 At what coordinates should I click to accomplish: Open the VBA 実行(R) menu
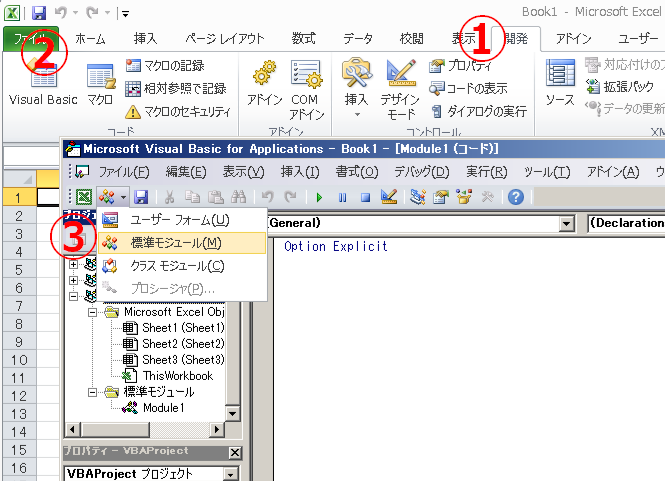[x=486, y=172]
